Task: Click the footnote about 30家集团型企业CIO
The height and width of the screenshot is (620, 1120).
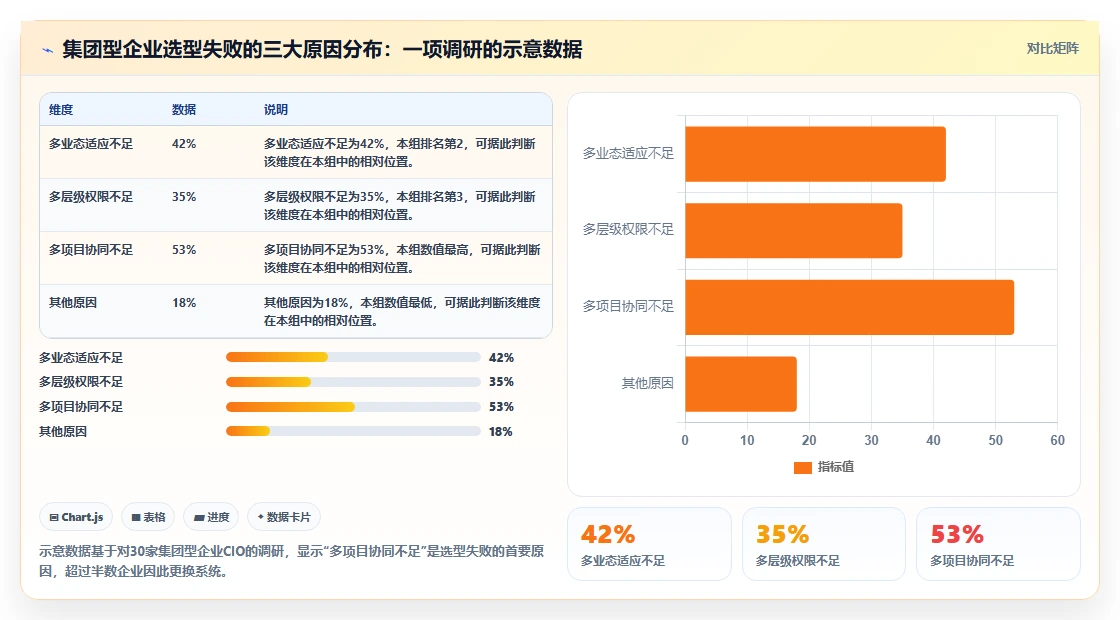Action: (291, 561)
